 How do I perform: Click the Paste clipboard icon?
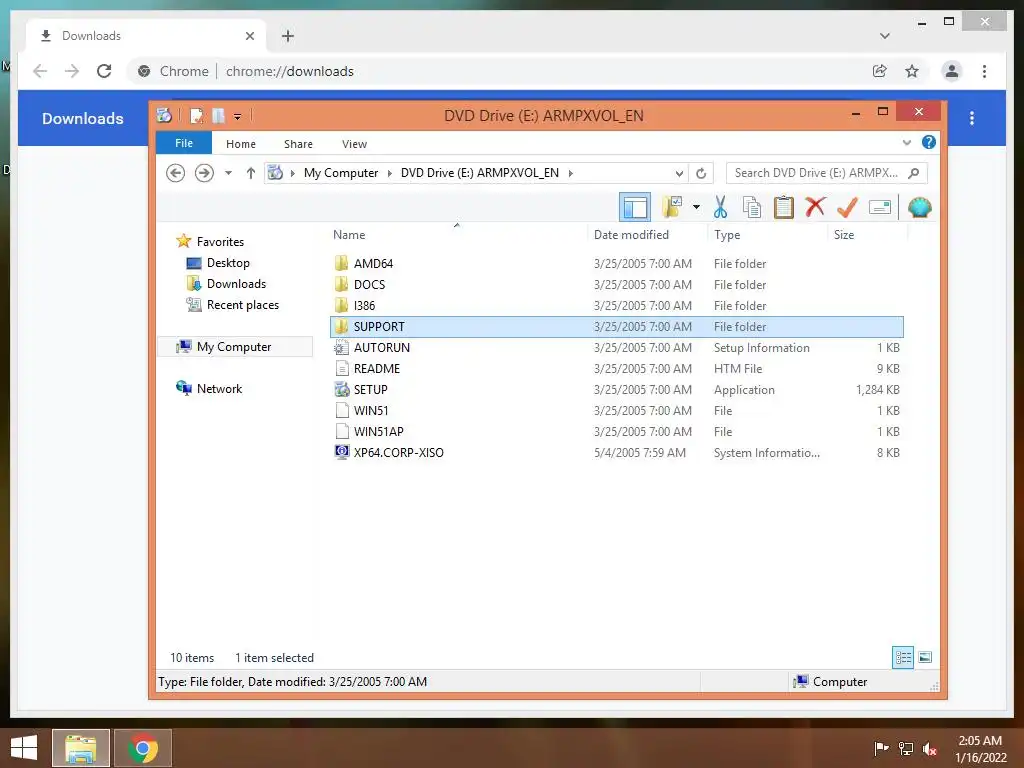click(x=784, y=208)
